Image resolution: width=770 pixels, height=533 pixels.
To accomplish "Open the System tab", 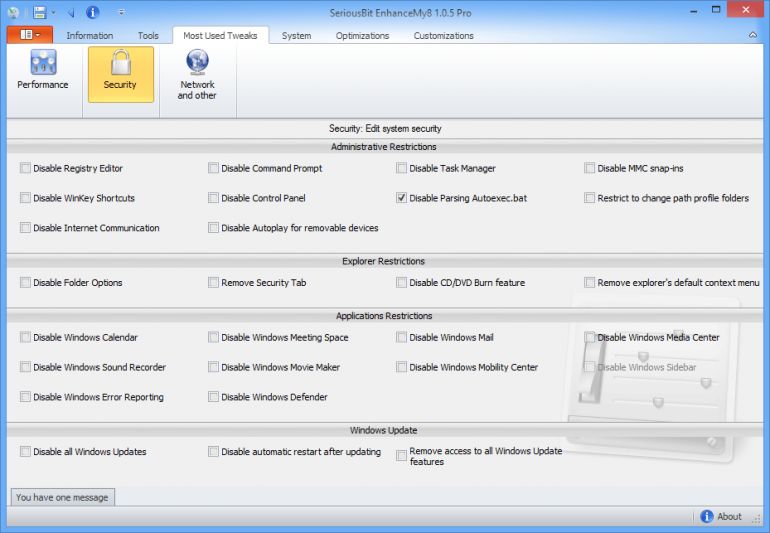I will [296, 35].
